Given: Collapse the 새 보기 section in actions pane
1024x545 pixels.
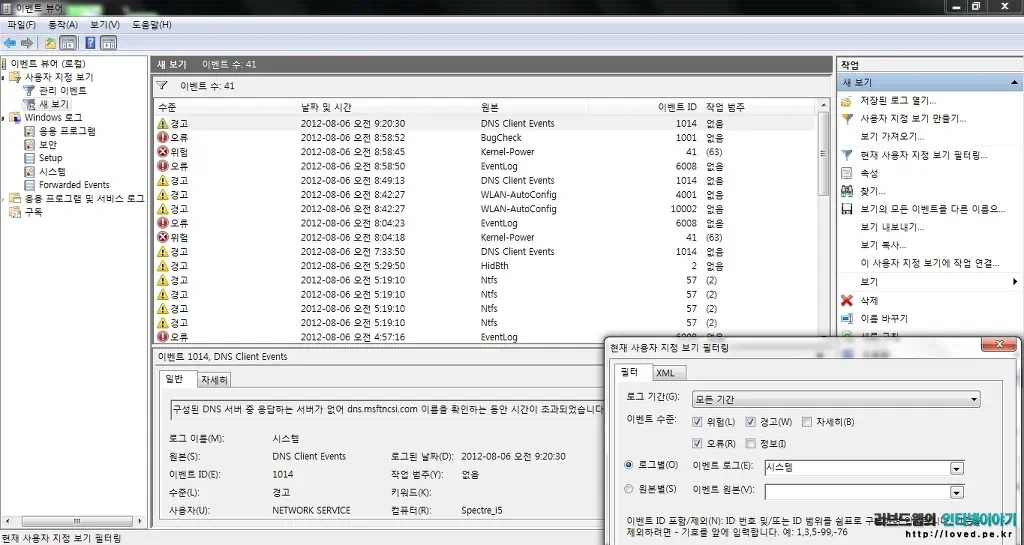Looking at the screenshot, I should point(1014,83).
